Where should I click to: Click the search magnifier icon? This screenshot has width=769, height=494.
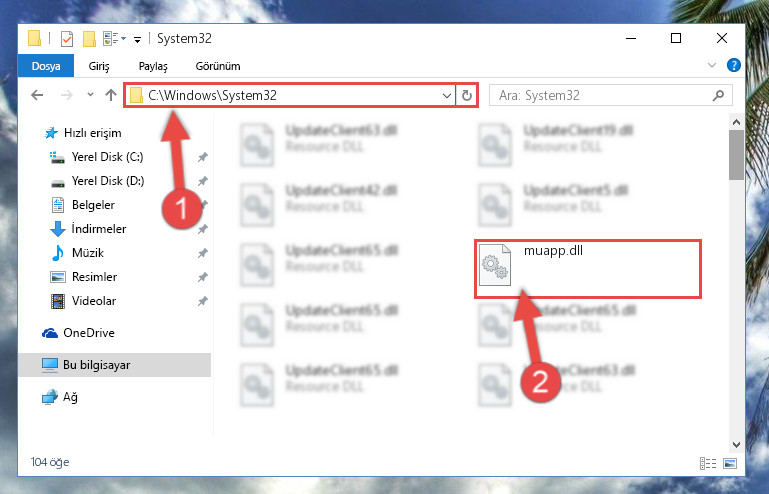(x=718, y=95)
